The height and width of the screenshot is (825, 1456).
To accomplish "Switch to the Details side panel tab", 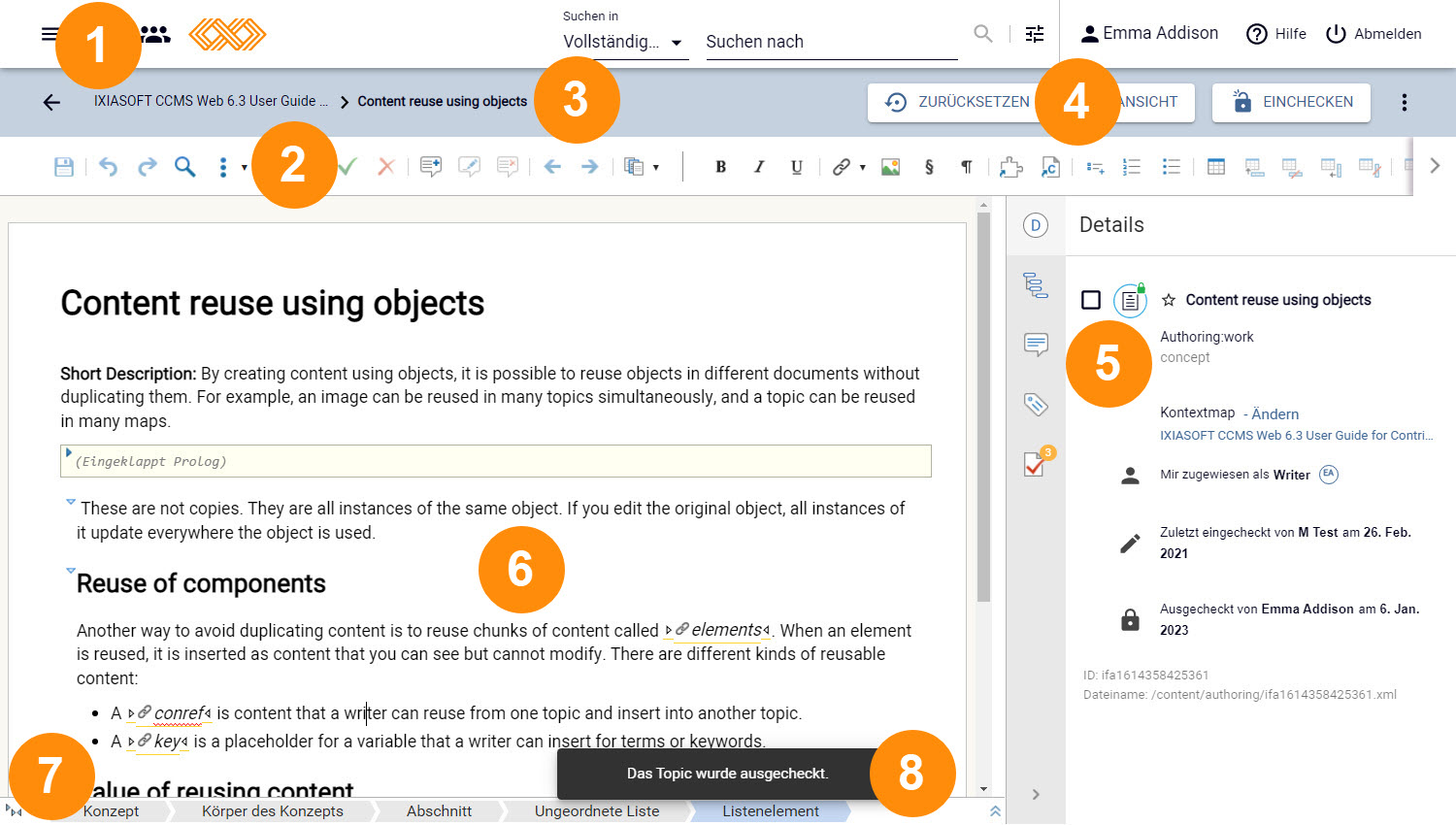I will coord(1036,225).
